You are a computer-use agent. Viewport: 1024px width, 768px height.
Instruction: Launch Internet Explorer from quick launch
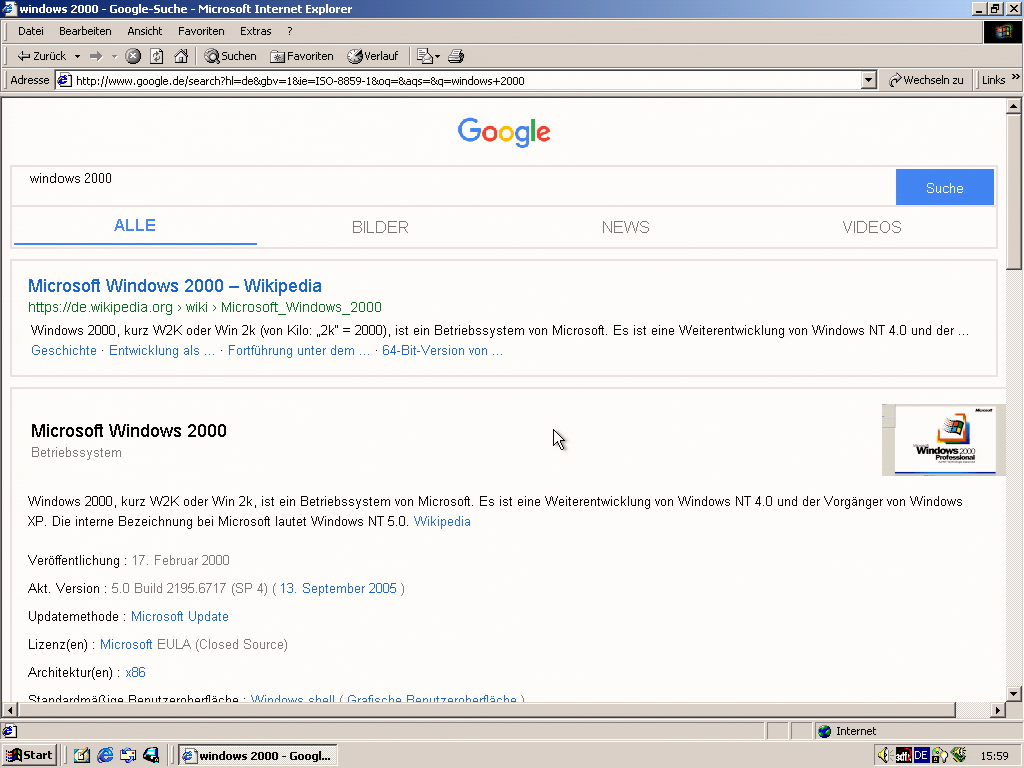point(105,756)
